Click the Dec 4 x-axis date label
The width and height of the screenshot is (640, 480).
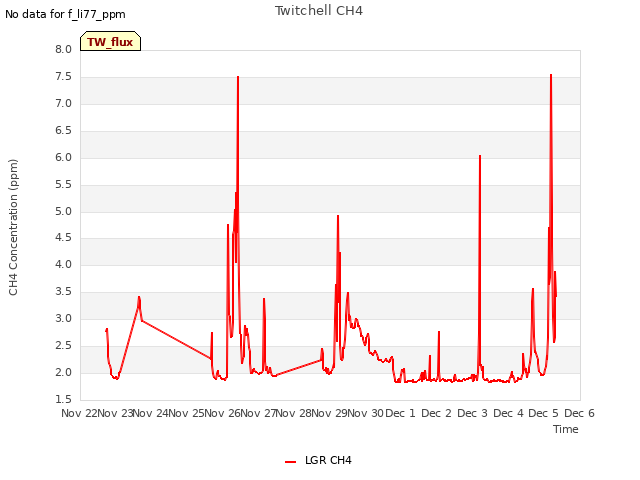coord(508,413)
